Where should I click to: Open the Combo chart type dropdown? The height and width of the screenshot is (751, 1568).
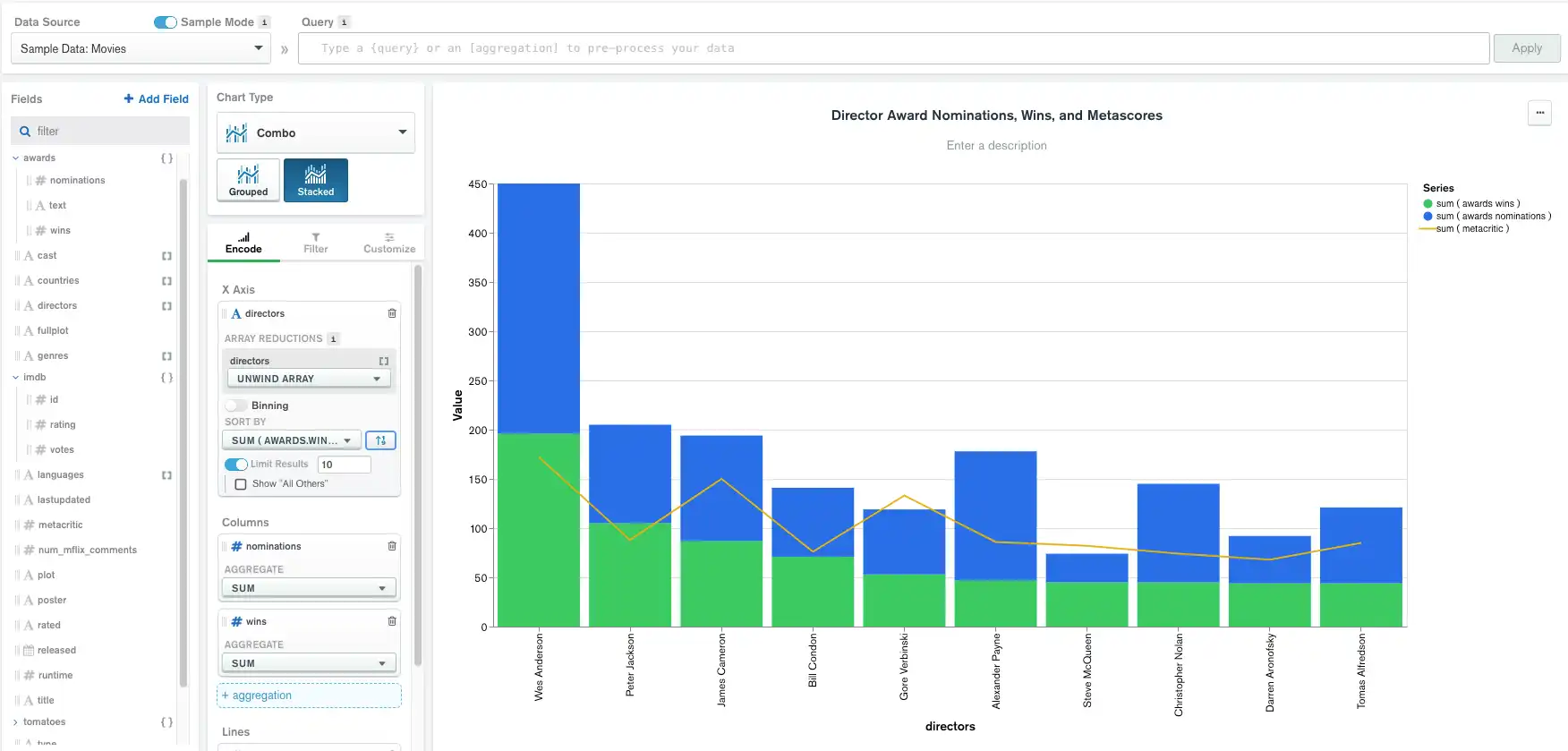tap(316, 132)
